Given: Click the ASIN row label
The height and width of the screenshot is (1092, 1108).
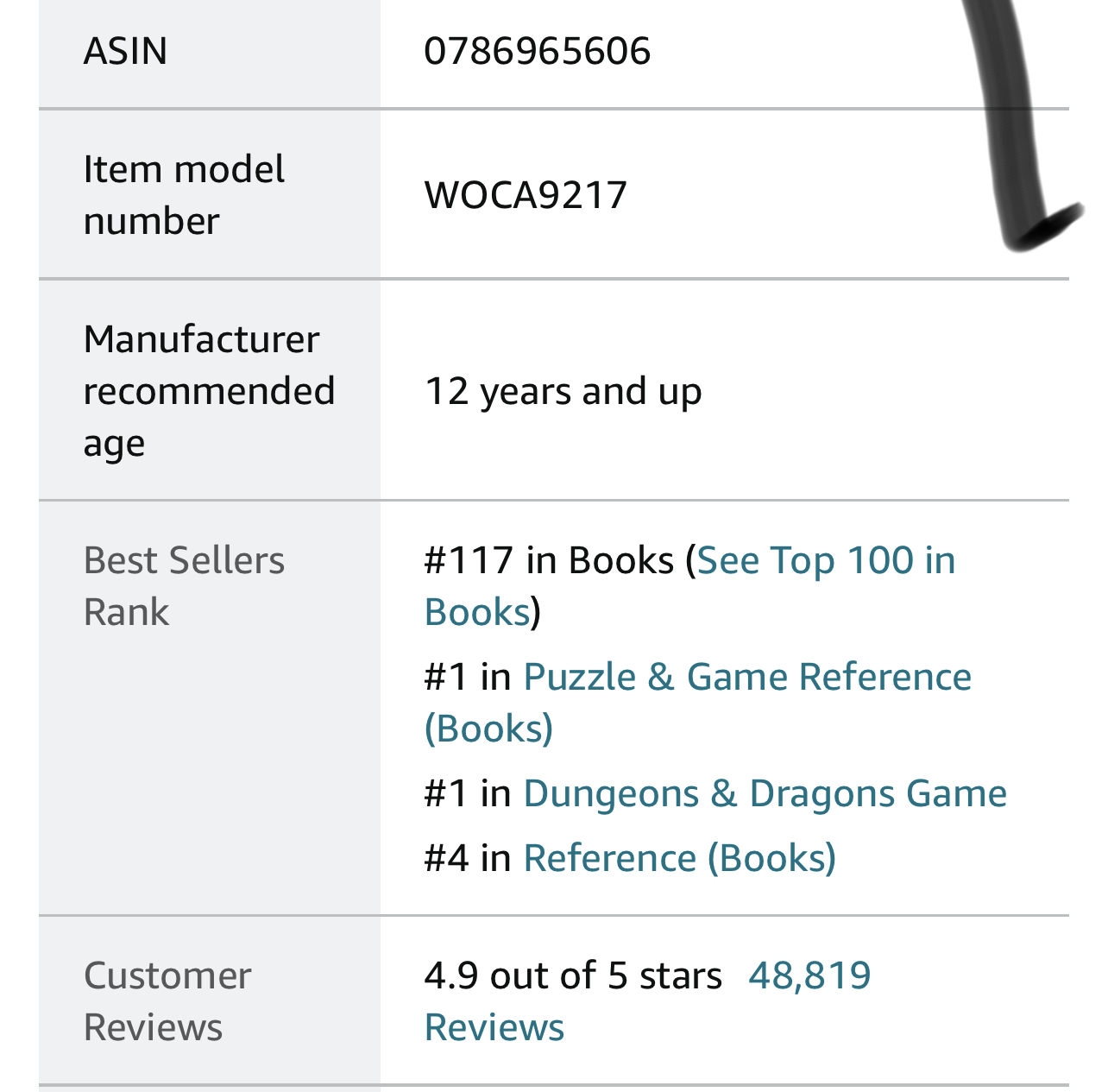Looking at the screenshot, I should coord(125,51).
